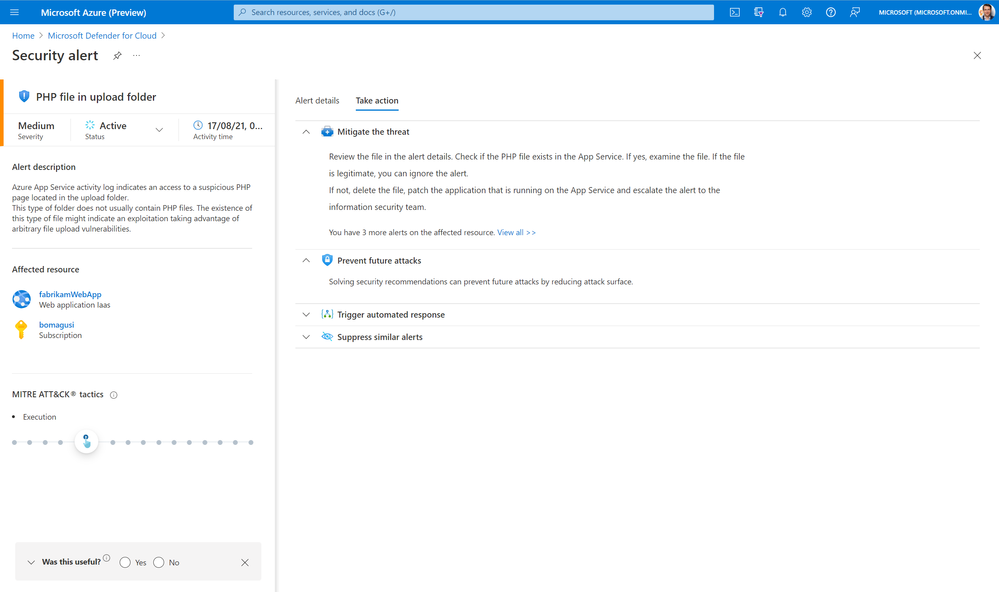
Task: Open the Feedback icon in top bar
Action: (x=854, y=12)
